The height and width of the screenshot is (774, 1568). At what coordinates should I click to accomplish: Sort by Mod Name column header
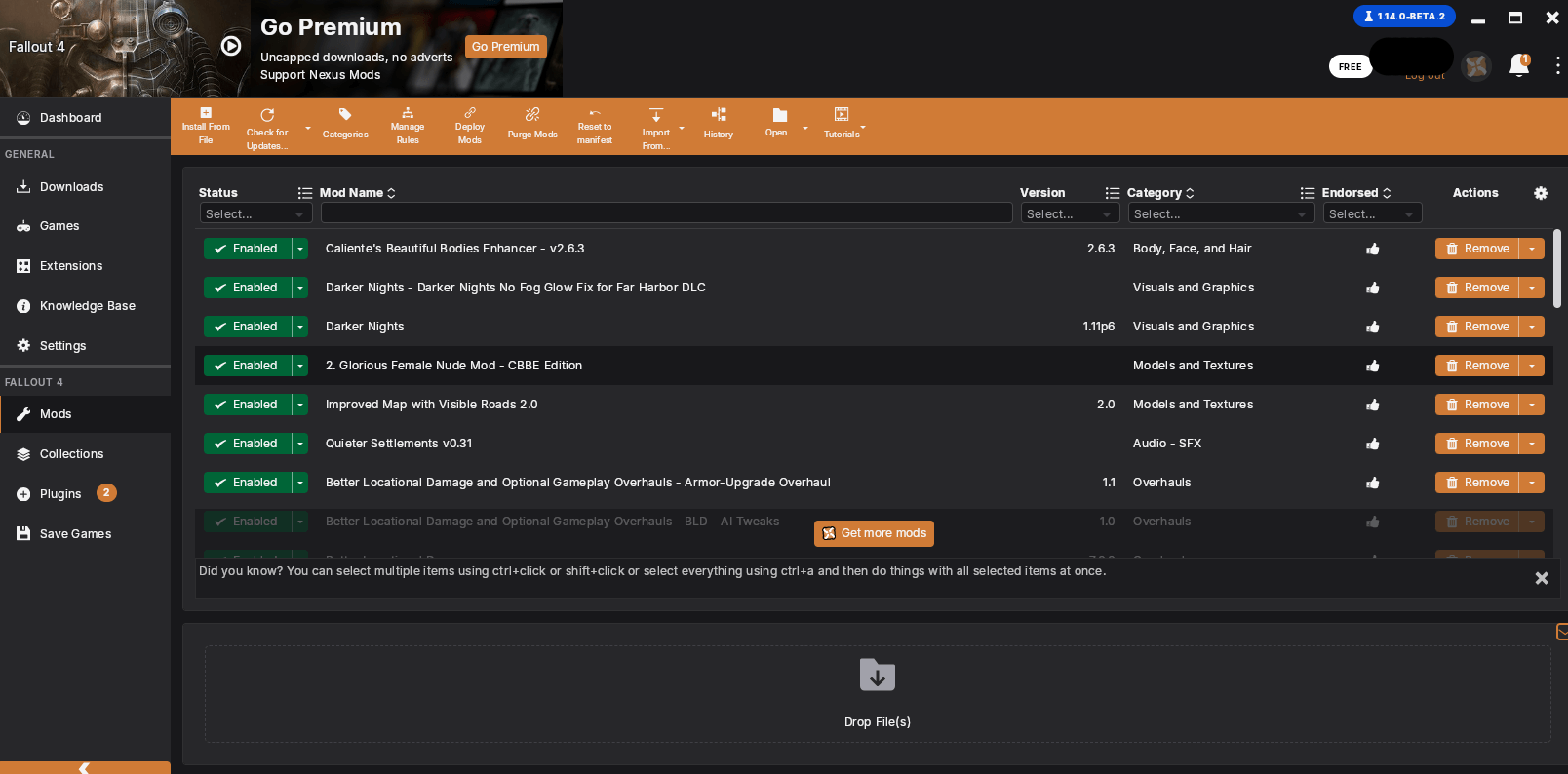pyautogui.click(x=358, y=193)
